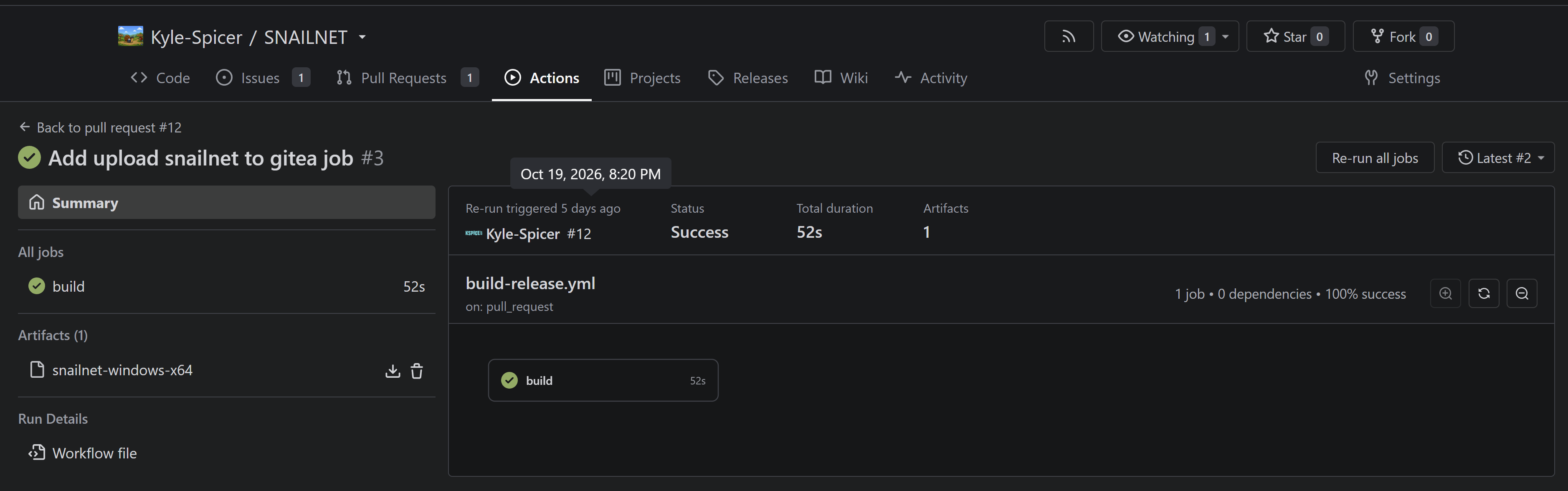This screenshot has width=1568, height=491.
Task: Click the repository avatar image
Action: 130,36
